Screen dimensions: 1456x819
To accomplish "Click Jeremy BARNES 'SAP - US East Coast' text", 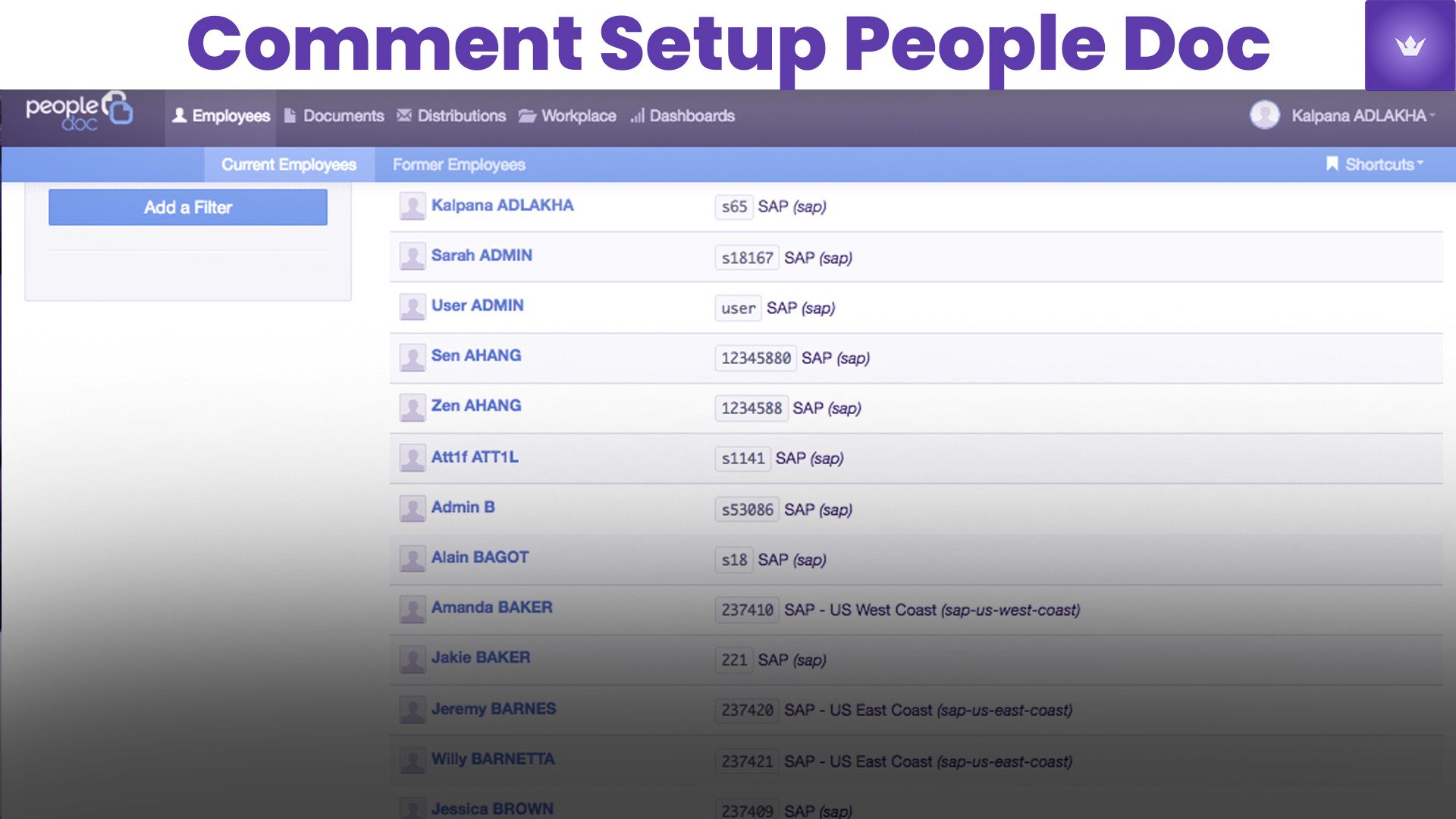I will pos(858,710).
